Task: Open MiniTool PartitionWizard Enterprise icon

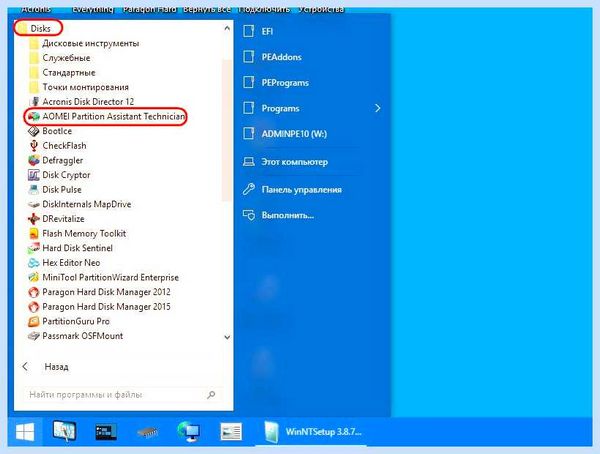Action: tap(34, 277)
